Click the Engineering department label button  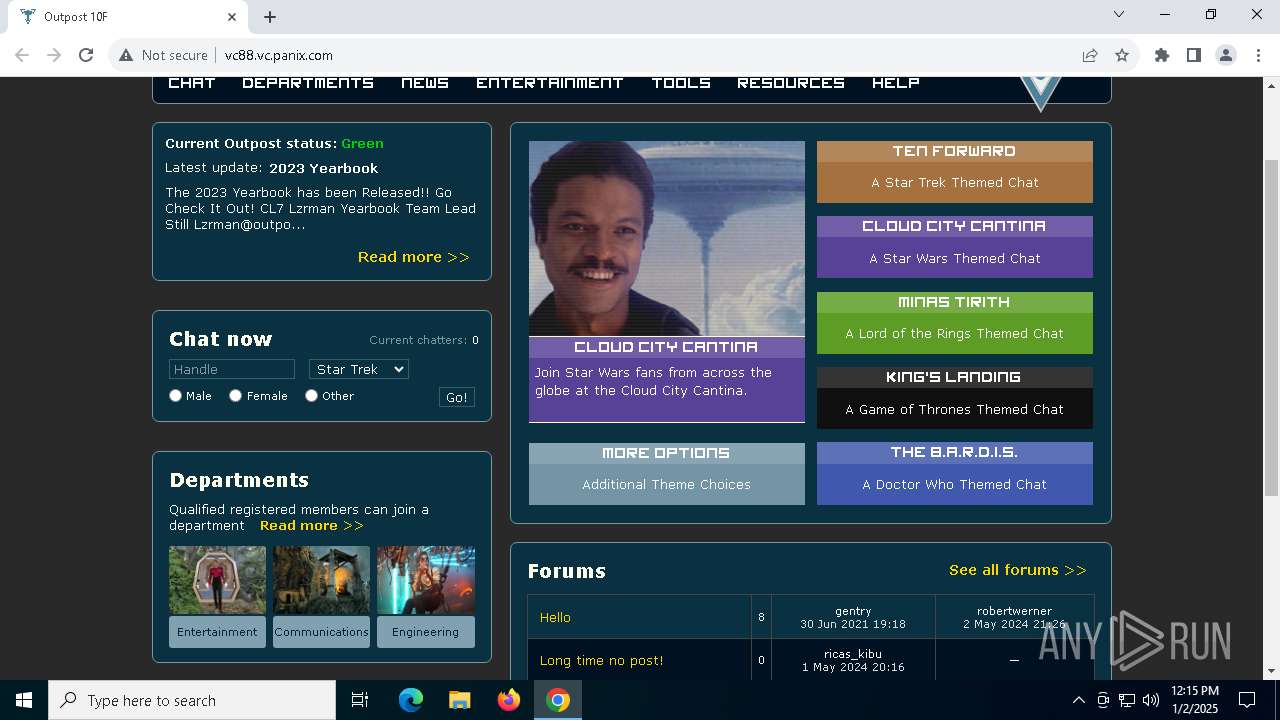coord(426,632)
